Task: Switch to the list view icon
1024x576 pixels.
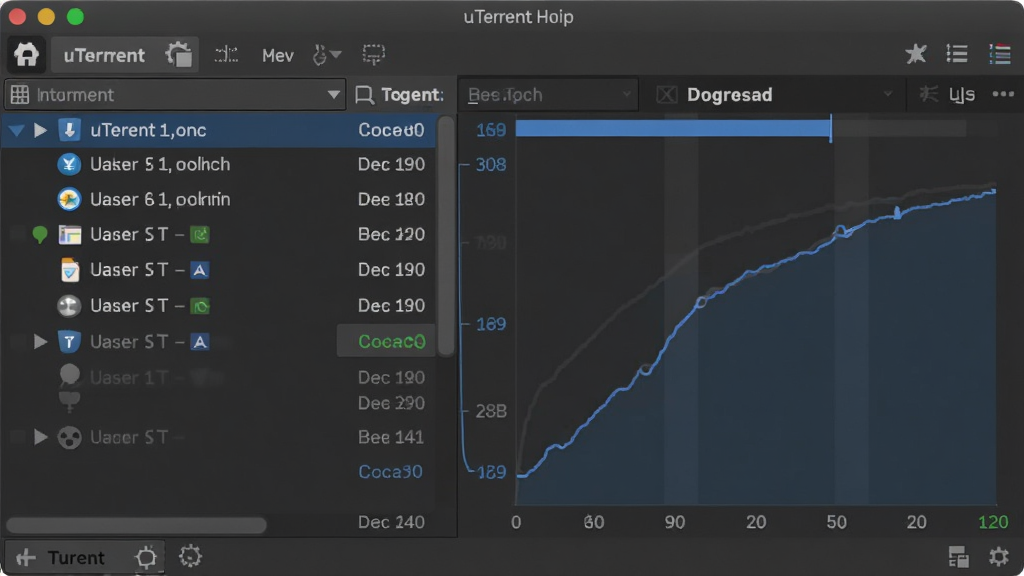Action: point(957,54)
